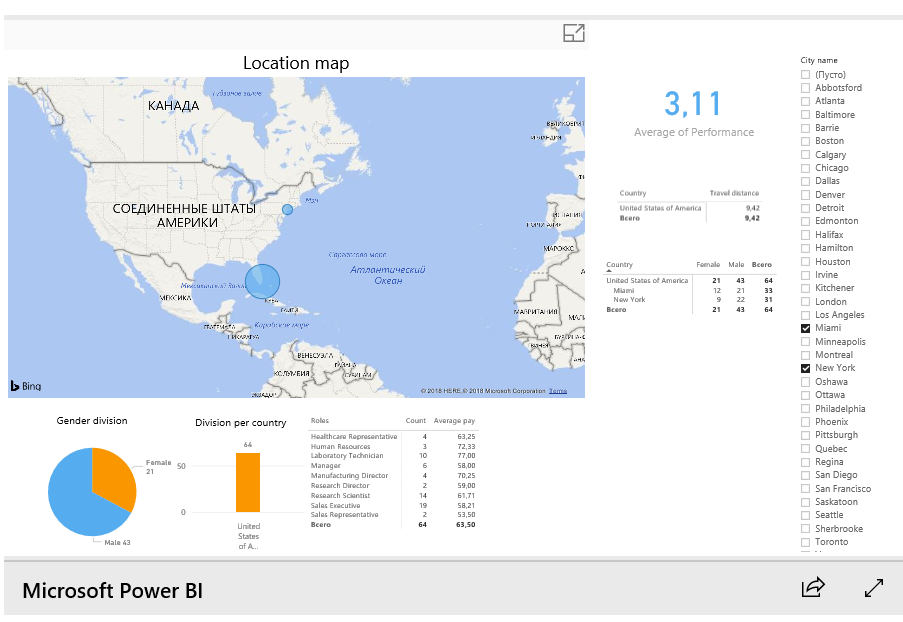Uncheck the Miami city checkbox

[x=806, y=328]
